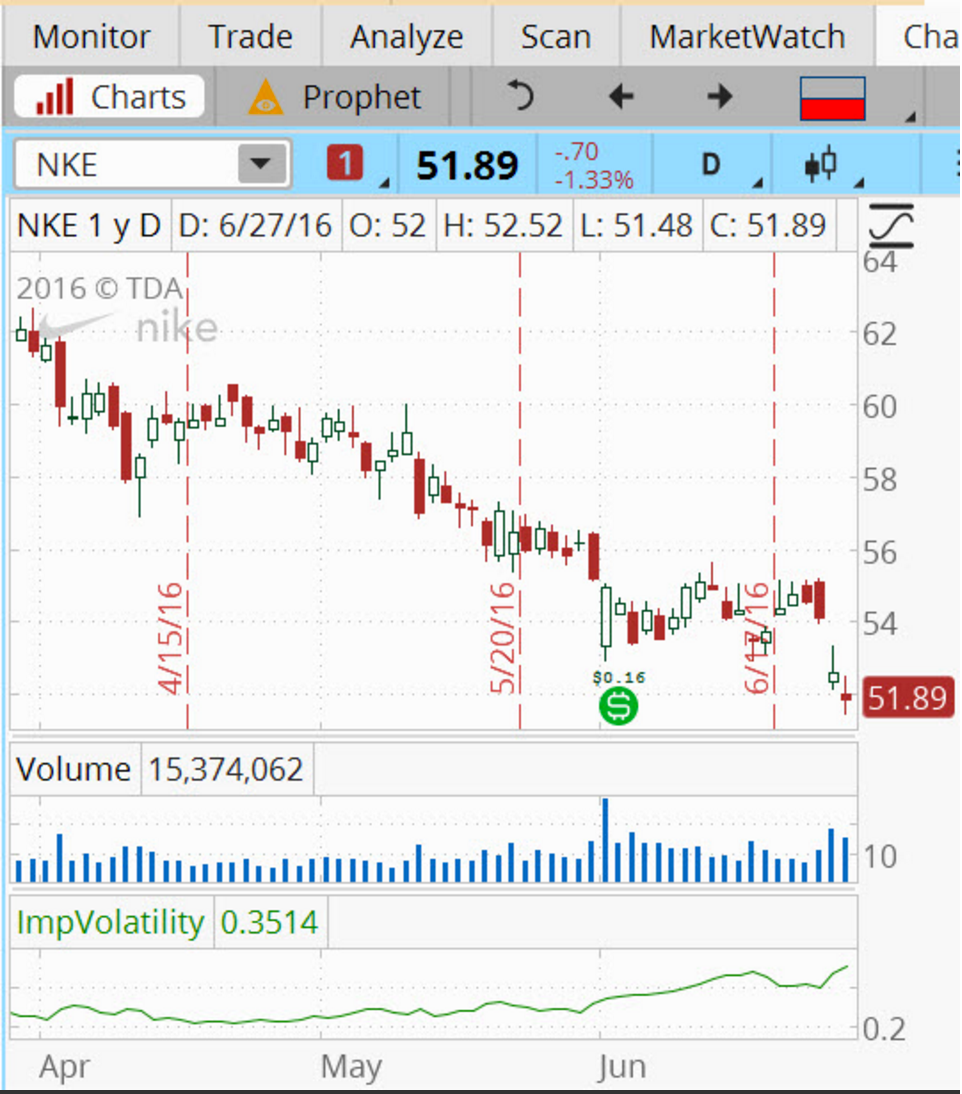Open the Monitor tab

pos(91,37)
